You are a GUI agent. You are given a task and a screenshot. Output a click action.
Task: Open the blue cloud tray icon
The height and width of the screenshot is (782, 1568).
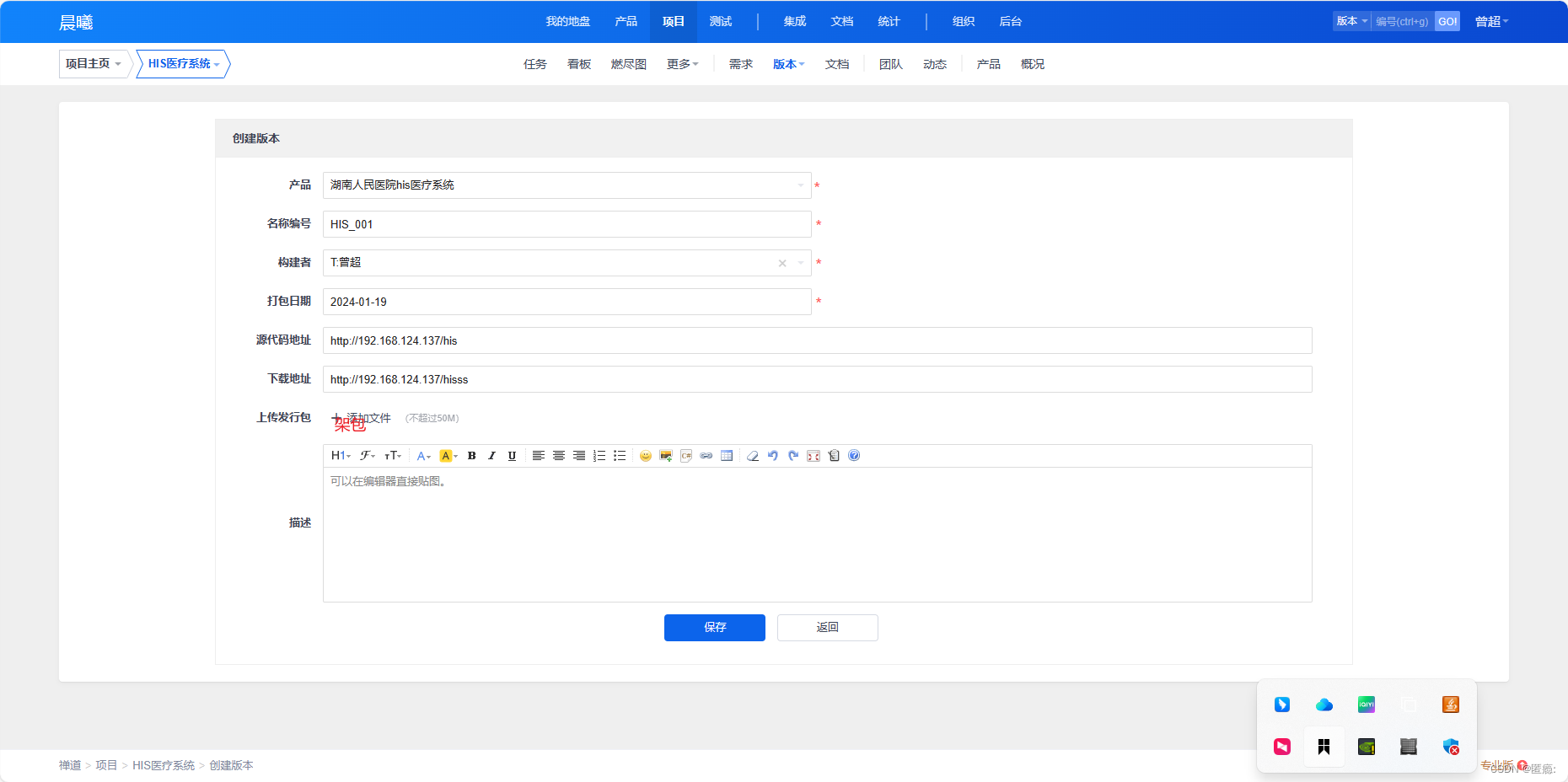click(1324, 704)
